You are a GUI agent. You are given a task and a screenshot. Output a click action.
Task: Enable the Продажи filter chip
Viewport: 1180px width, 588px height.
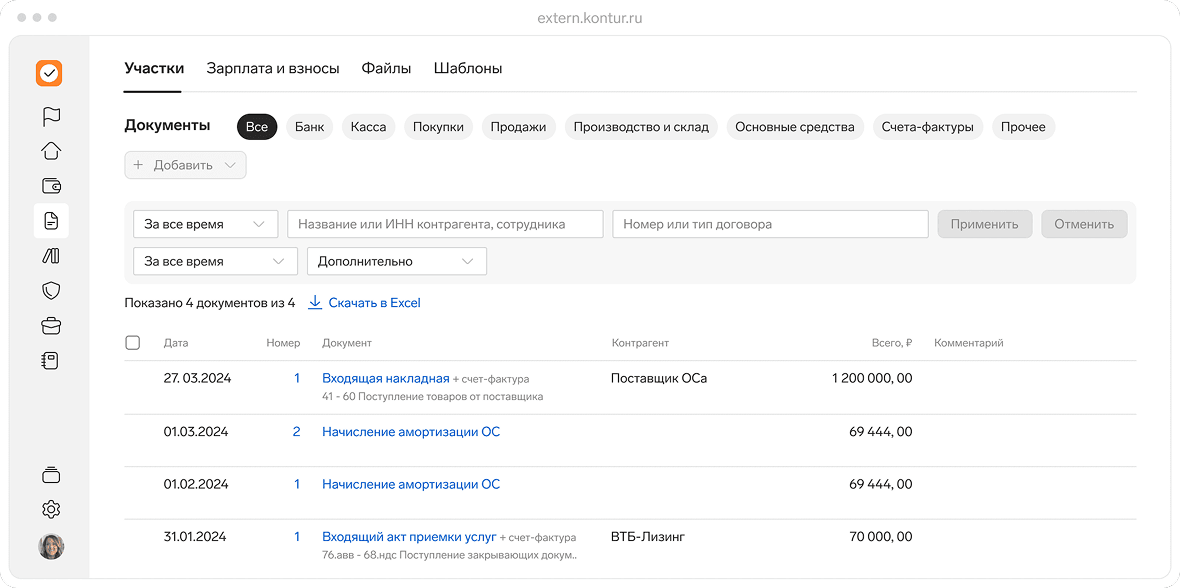point(518,127)
